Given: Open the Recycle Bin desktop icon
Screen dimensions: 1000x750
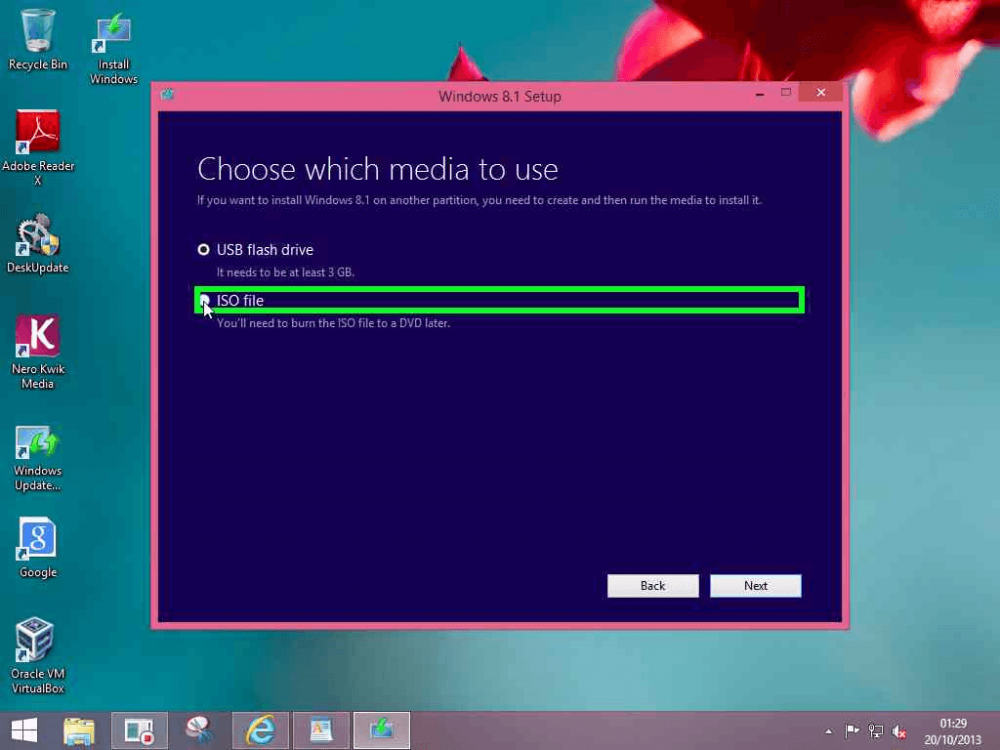Looking at the screenshot, I should (38, 40).
